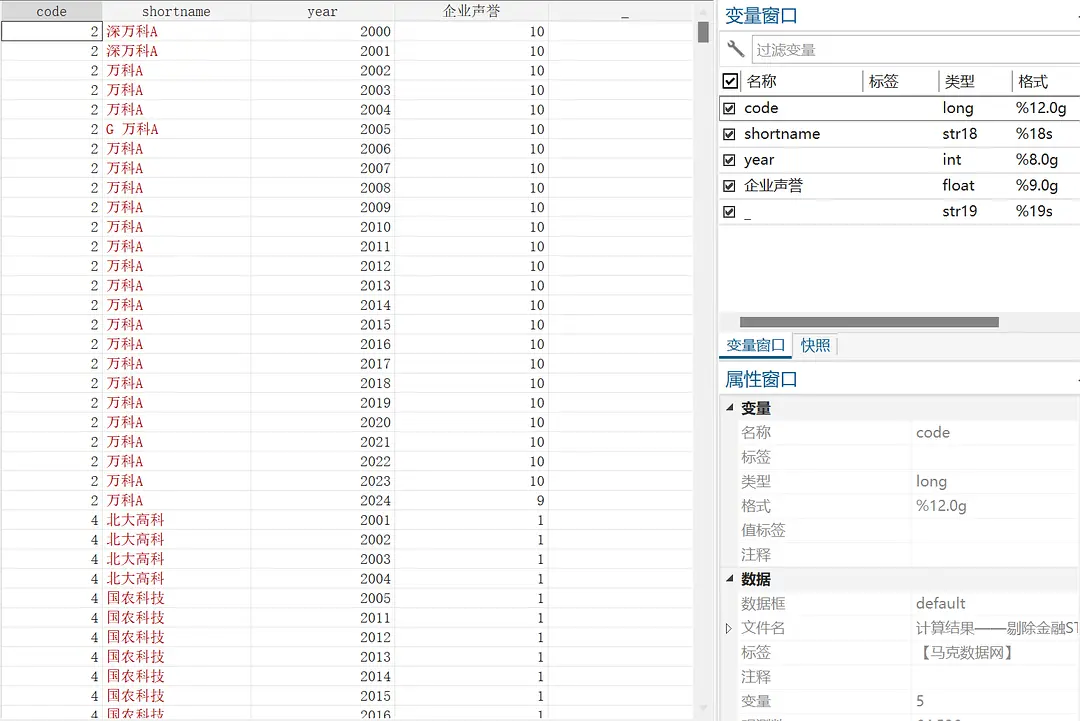Toggle the year variable checkbox
The width and height of the screenshot is (1080, 721).
[x=730, y=159]
